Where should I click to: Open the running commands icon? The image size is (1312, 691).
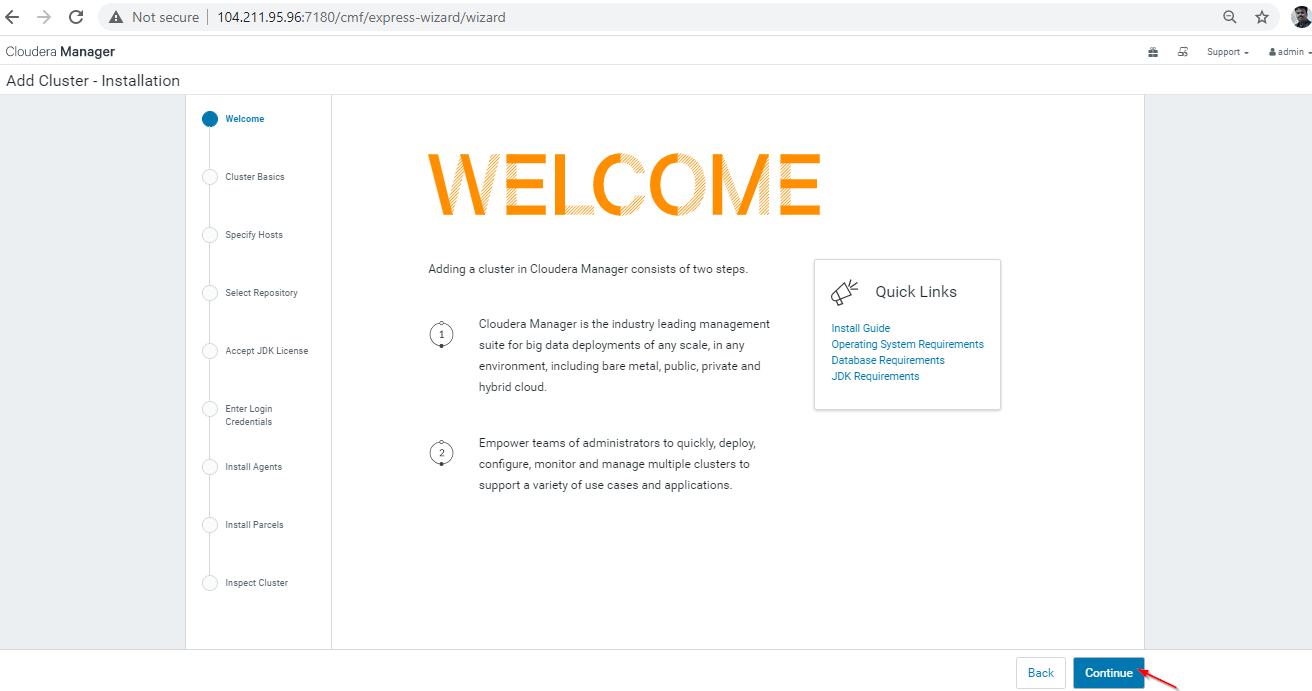(1183, 52)
